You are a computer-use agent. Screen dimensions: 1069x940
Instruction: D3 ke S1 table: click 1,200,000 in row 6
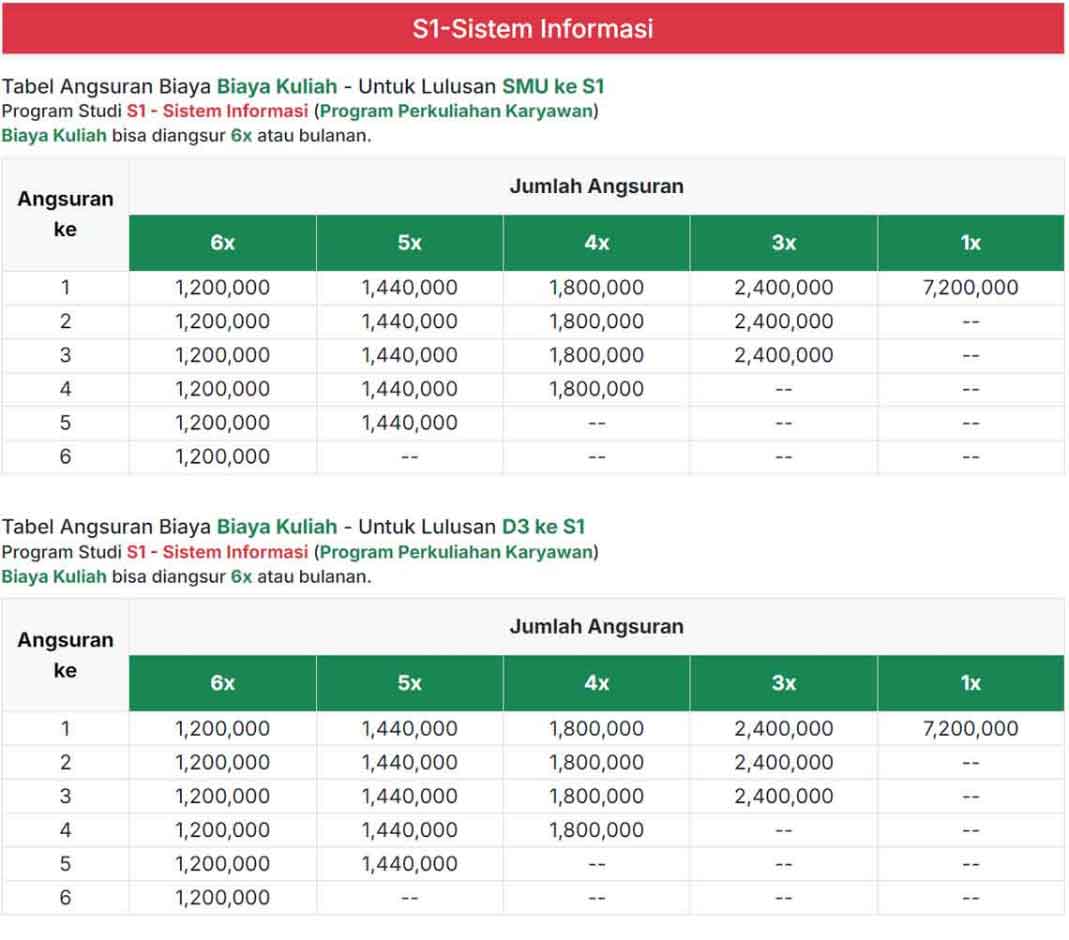222,898
